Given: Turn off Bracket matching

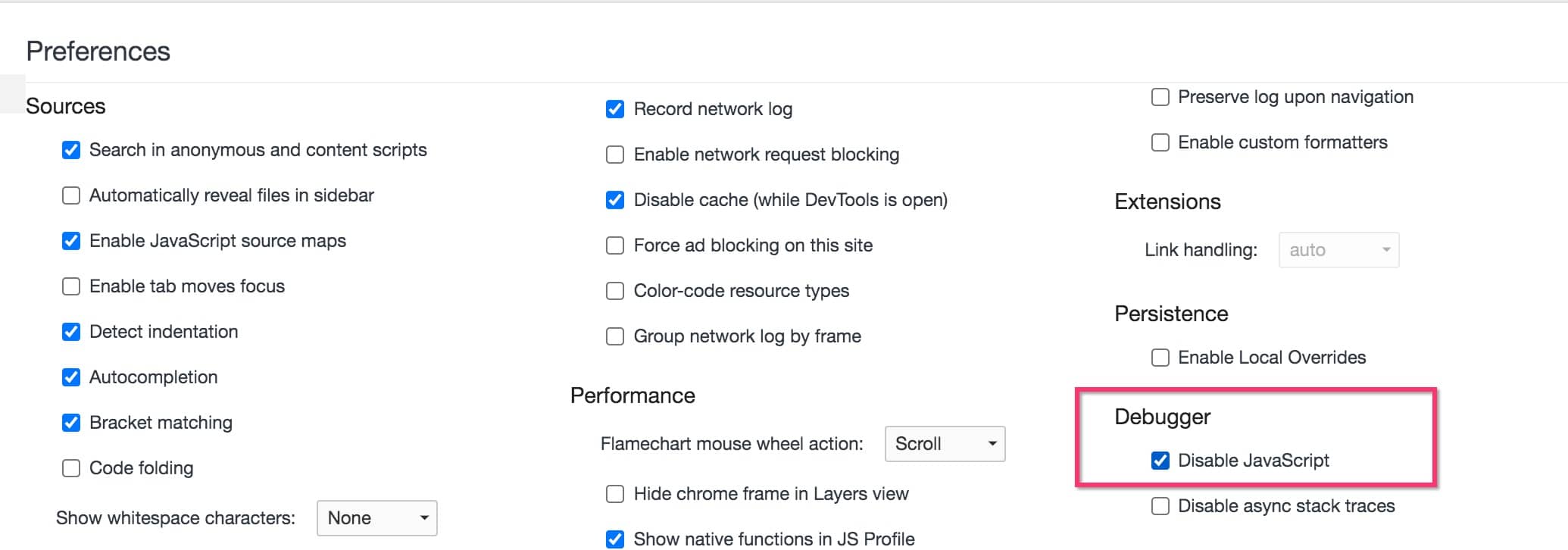Looking at the screenshot, I should [70, 423].
